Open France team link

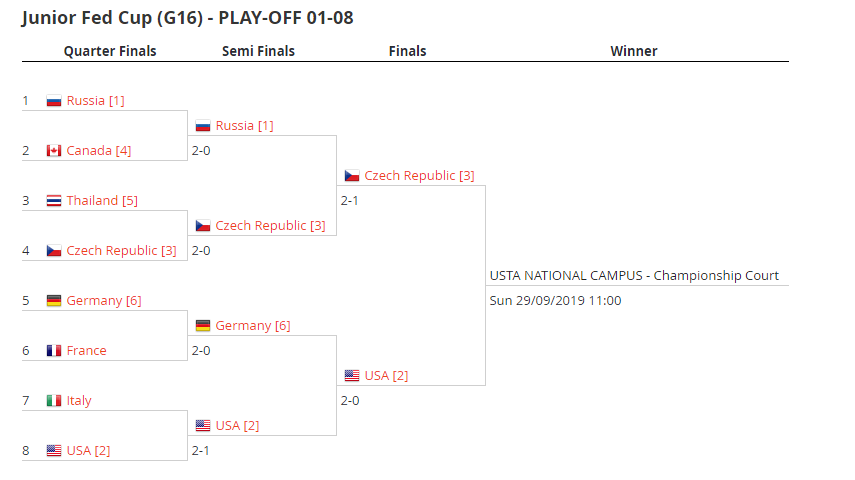click(86, 351)
